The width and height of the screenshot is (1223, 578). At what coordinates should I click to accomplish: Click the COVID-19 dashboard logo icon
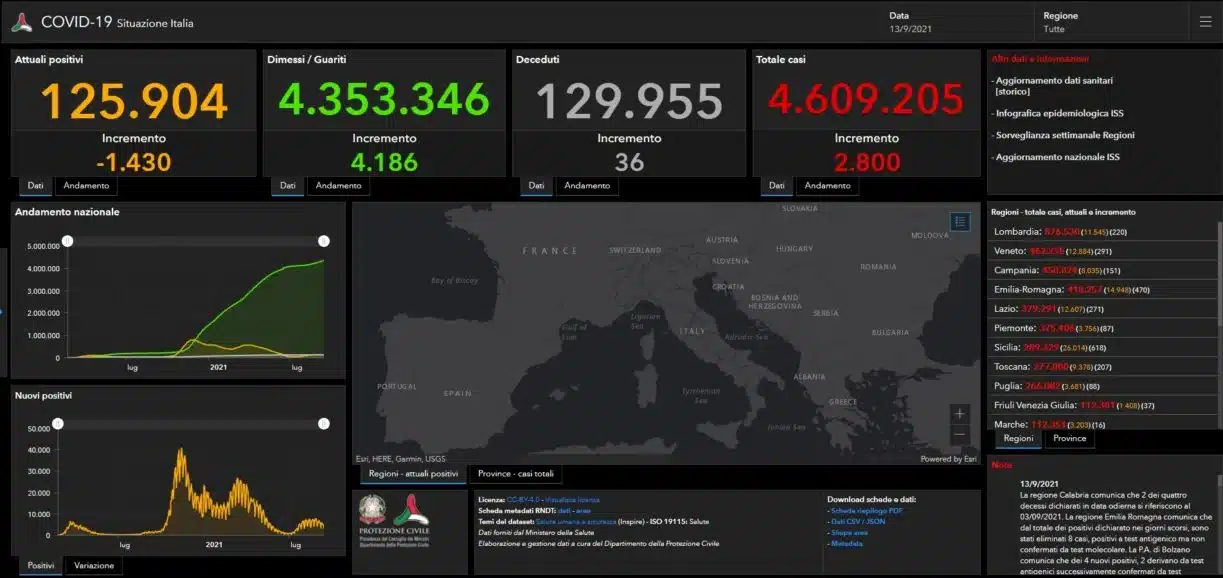[22, 22]
